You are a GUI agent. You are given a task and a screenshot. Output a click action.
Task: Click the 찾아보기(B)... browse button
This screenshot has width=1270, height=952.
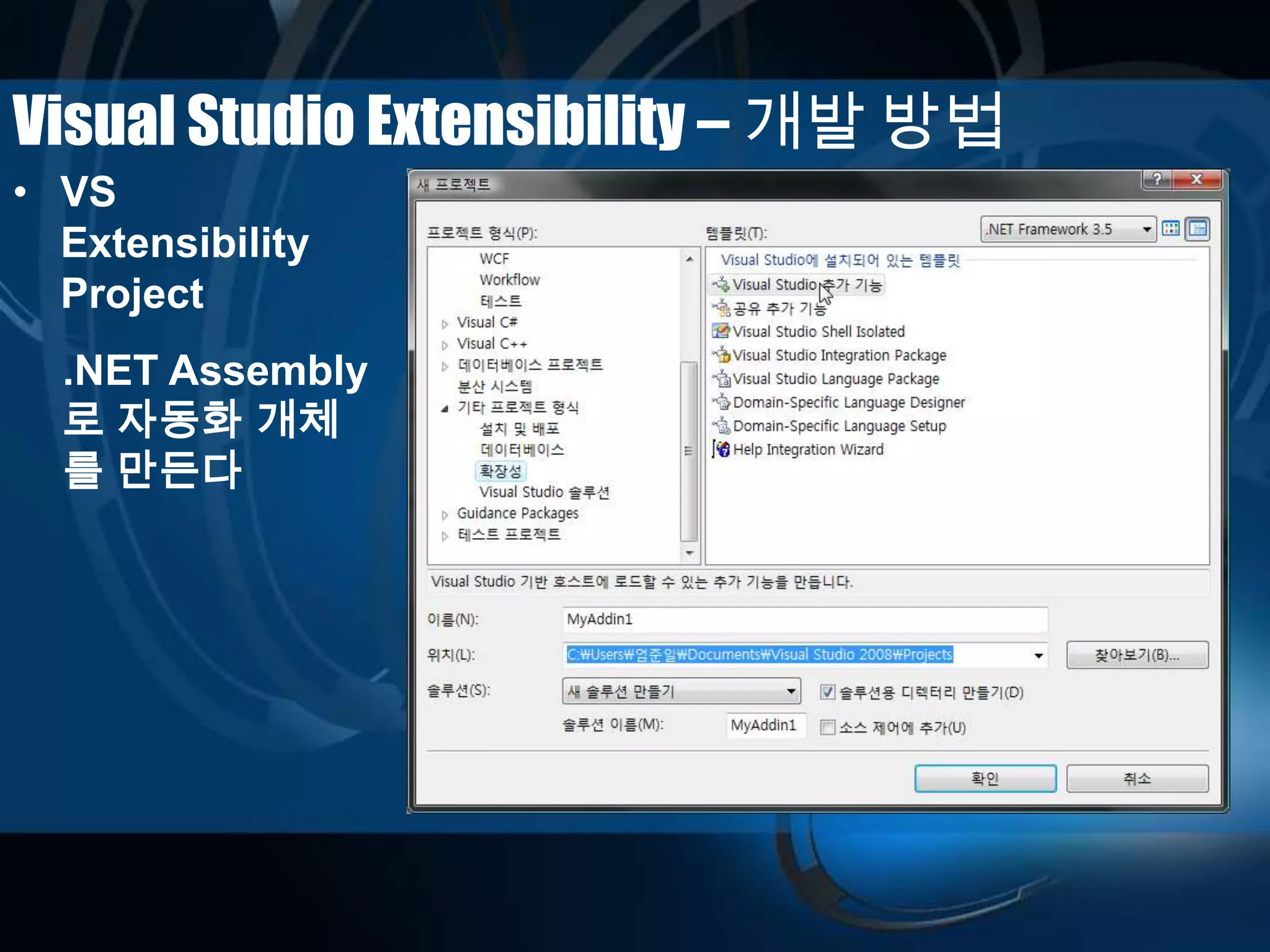(1137, 655)
